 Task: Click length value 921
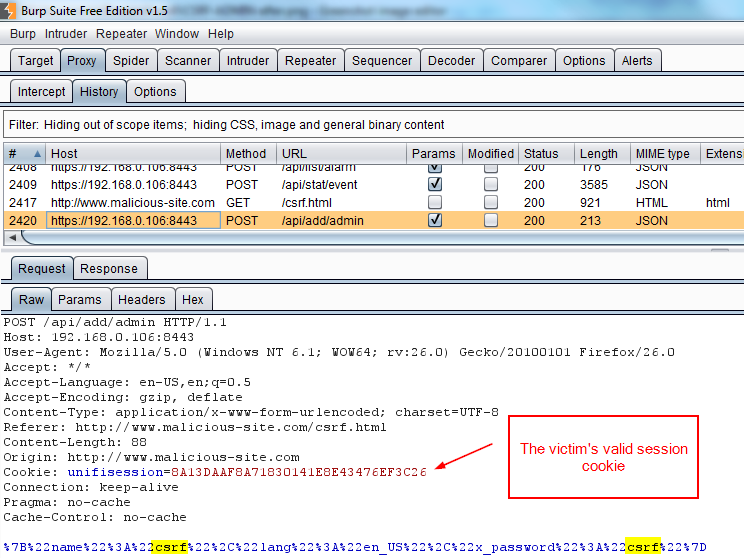point(590,203)
